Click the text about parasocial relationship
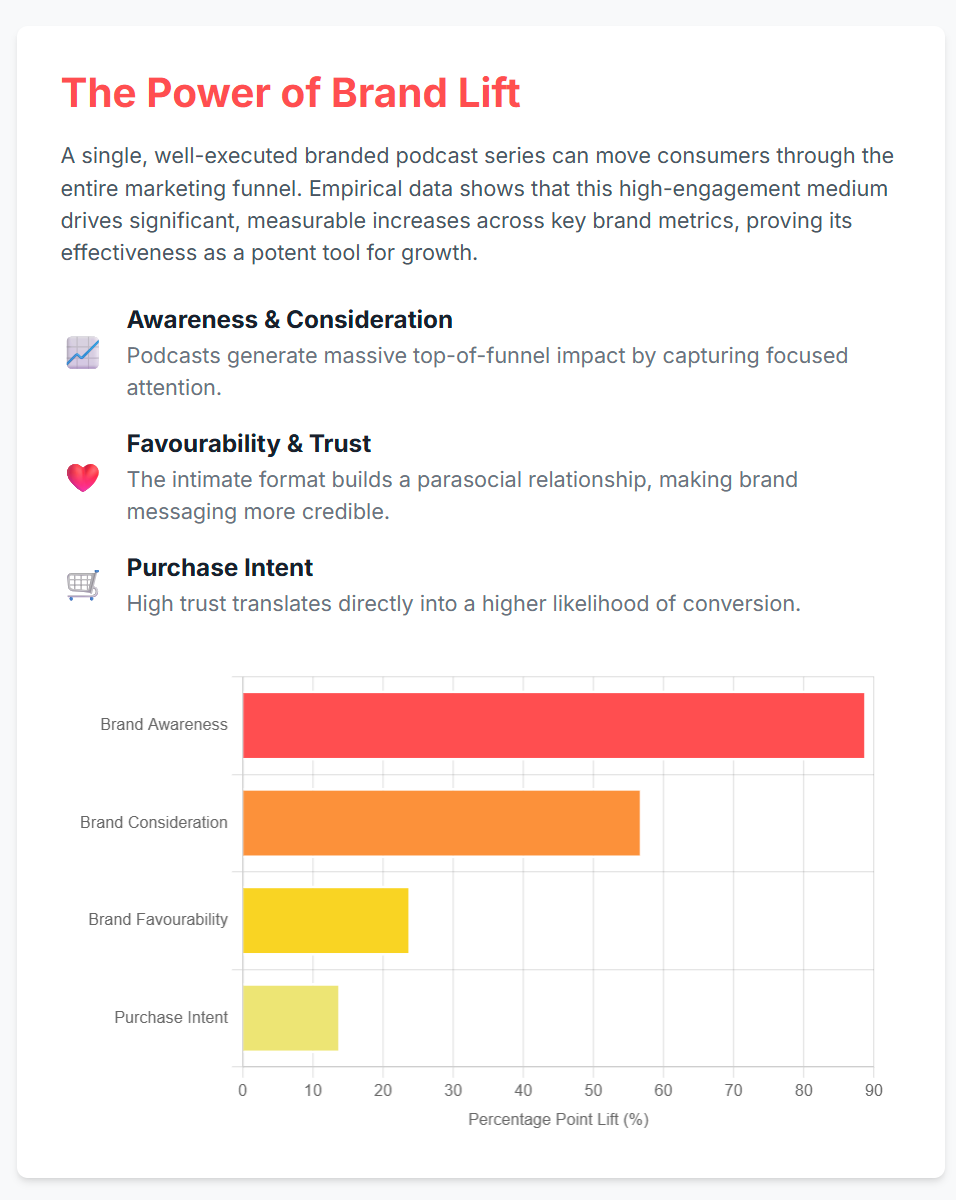956x1200 pixels. (462, 495)
